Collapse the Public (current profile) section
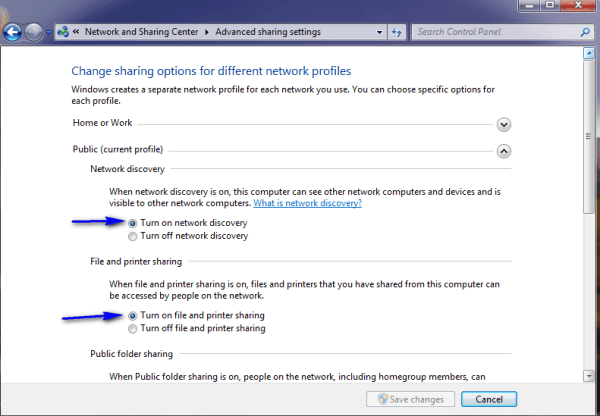Image resolution: width=600 pixels, height=416 pixels. (x=504, y=151)
